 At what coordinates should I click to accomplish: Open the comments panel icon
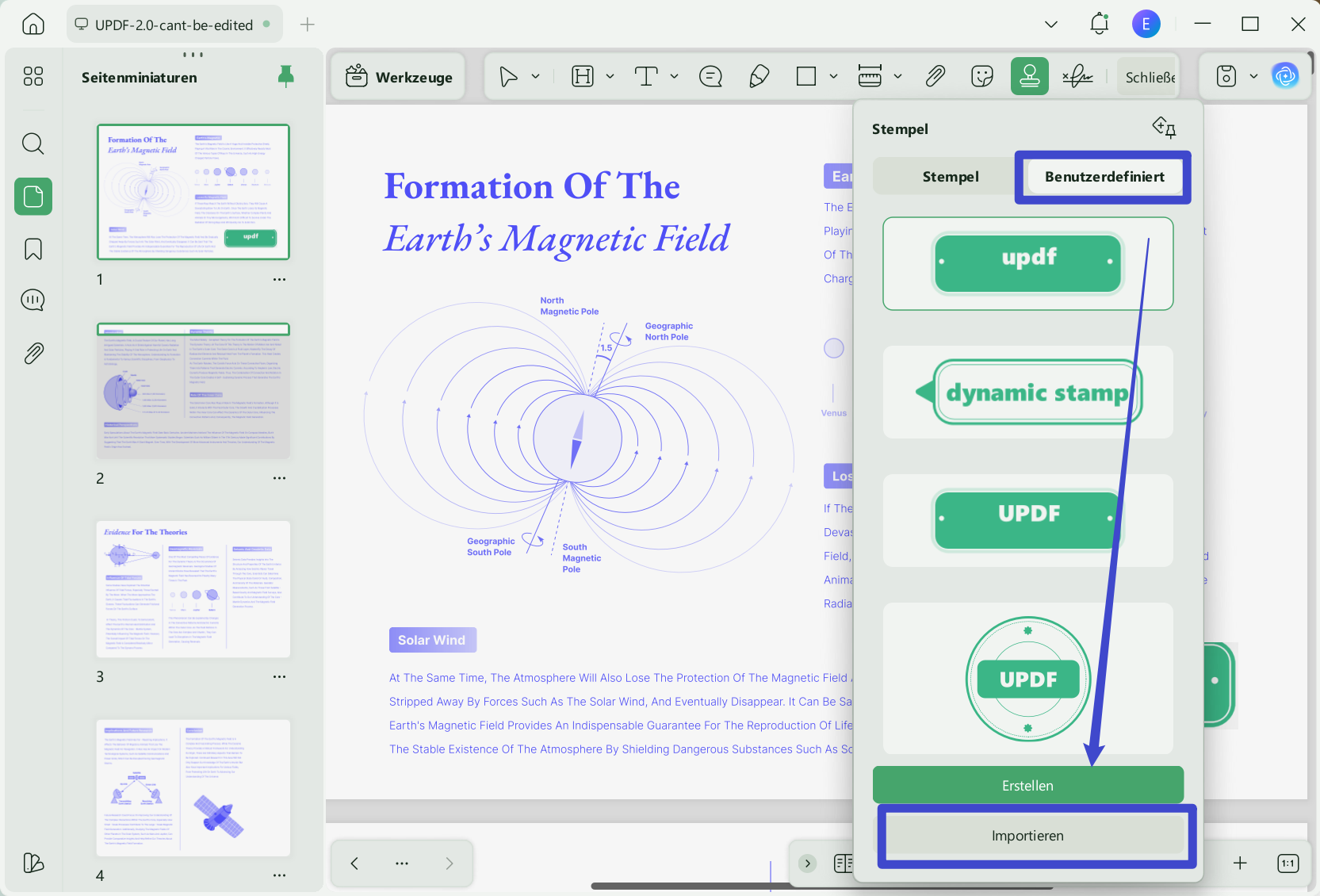point(33,301)
